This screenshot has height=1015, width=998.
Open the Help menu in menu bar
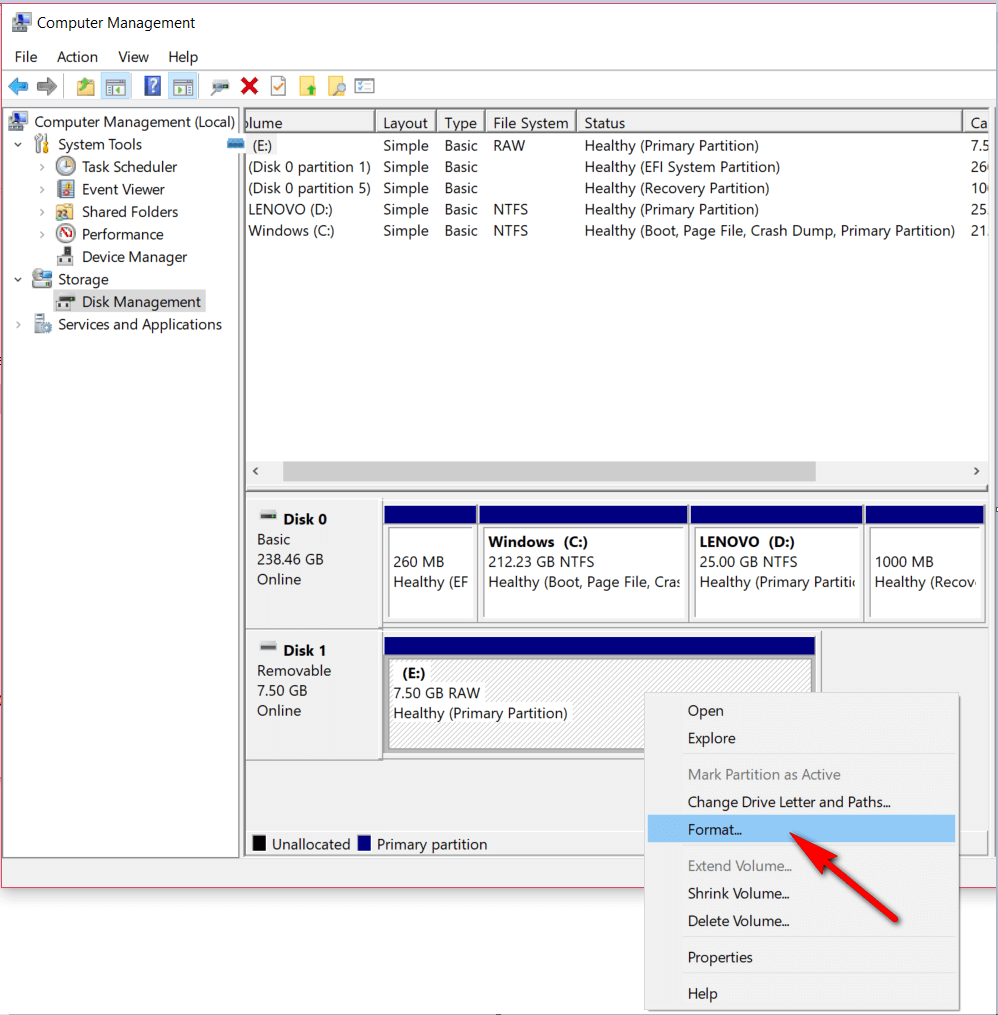pos(183,57)
